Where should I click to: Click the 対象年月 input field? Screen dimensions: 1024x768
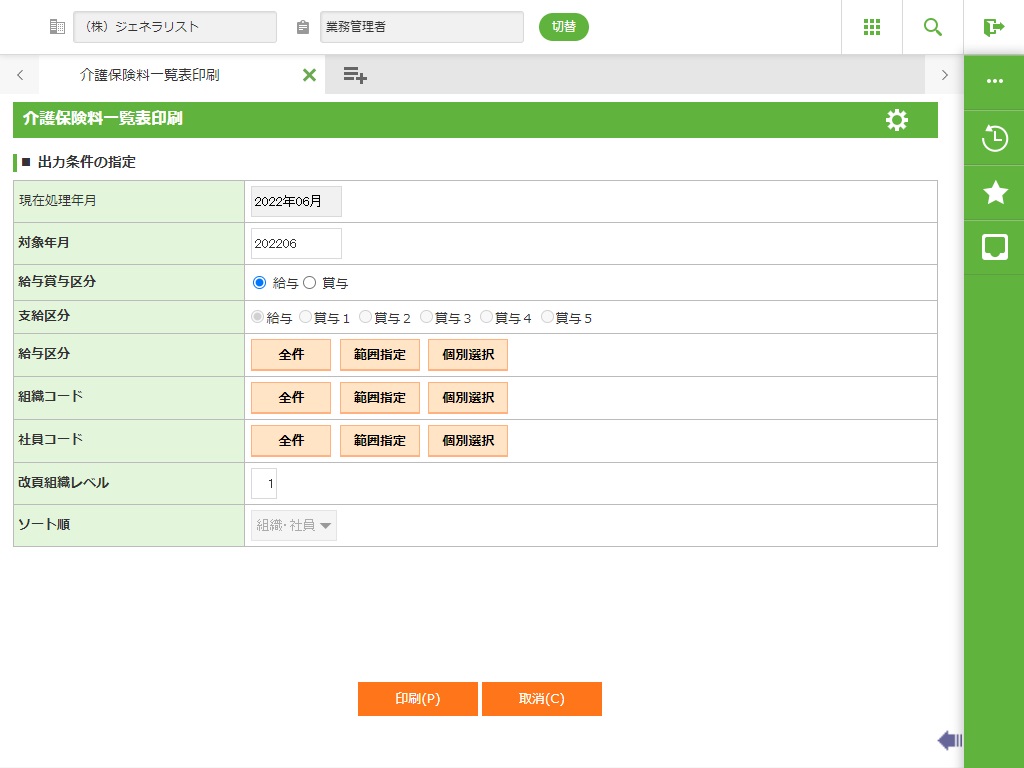tap(296, 243)
